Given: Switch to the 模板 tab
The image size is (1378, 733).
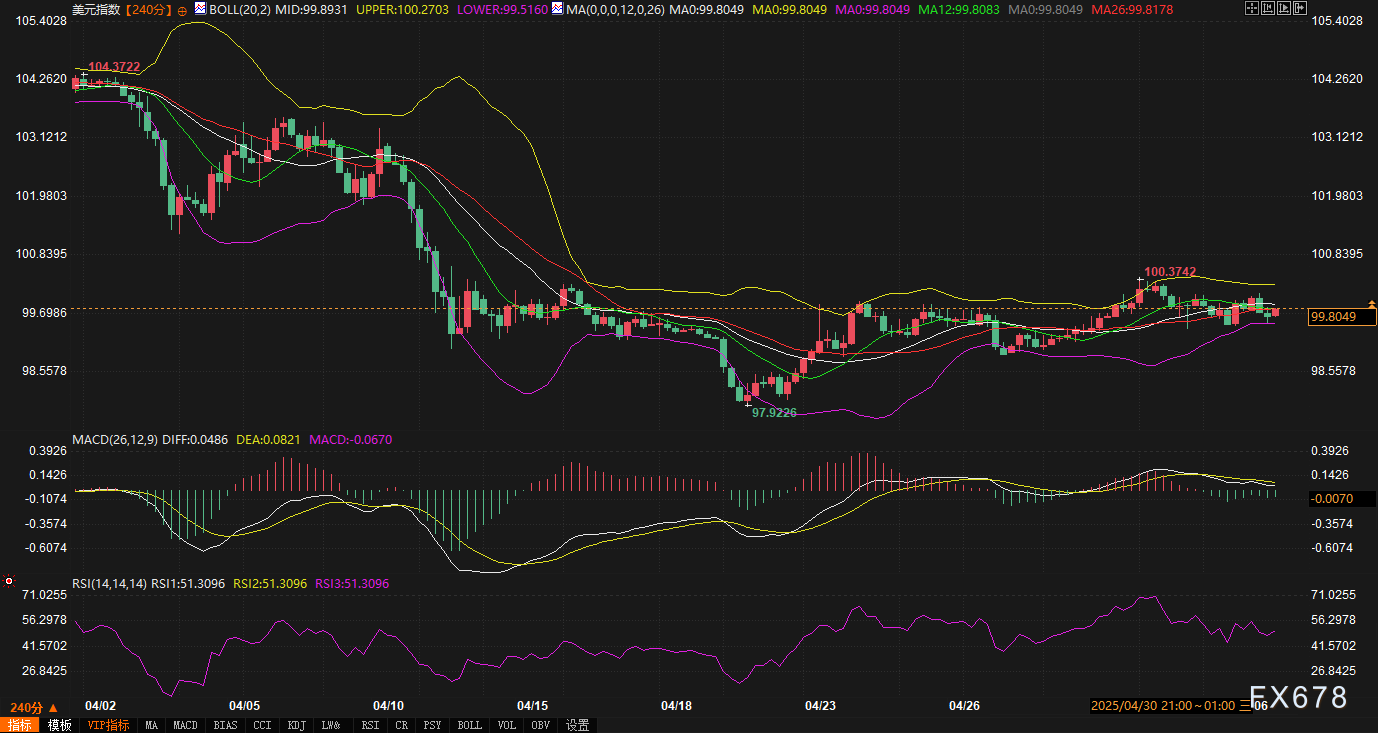Looking at the screenshot, I should 60,725.
